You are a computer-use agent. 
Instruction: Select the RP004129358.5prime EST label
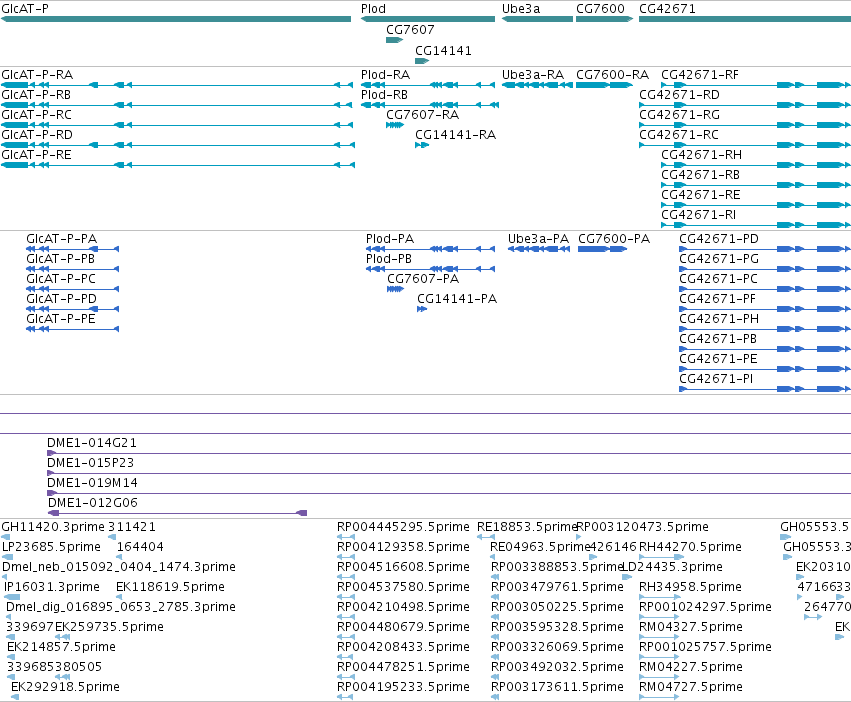(403, 547)
